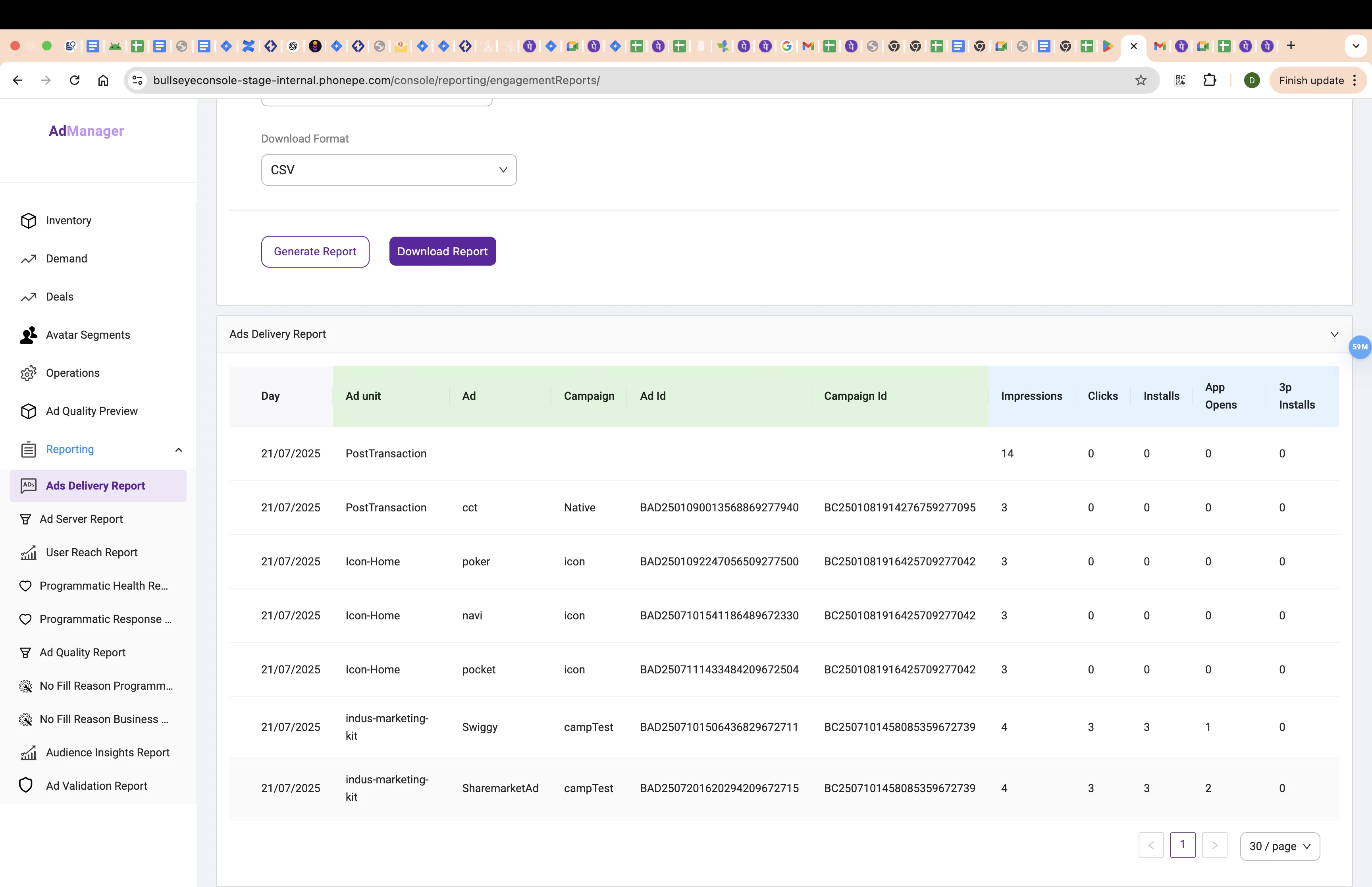Image resolution: width=1372 pixels, height=887 pixels.
Task: Open the browser extensions puzzle icon
Action: coord(1209,81)
